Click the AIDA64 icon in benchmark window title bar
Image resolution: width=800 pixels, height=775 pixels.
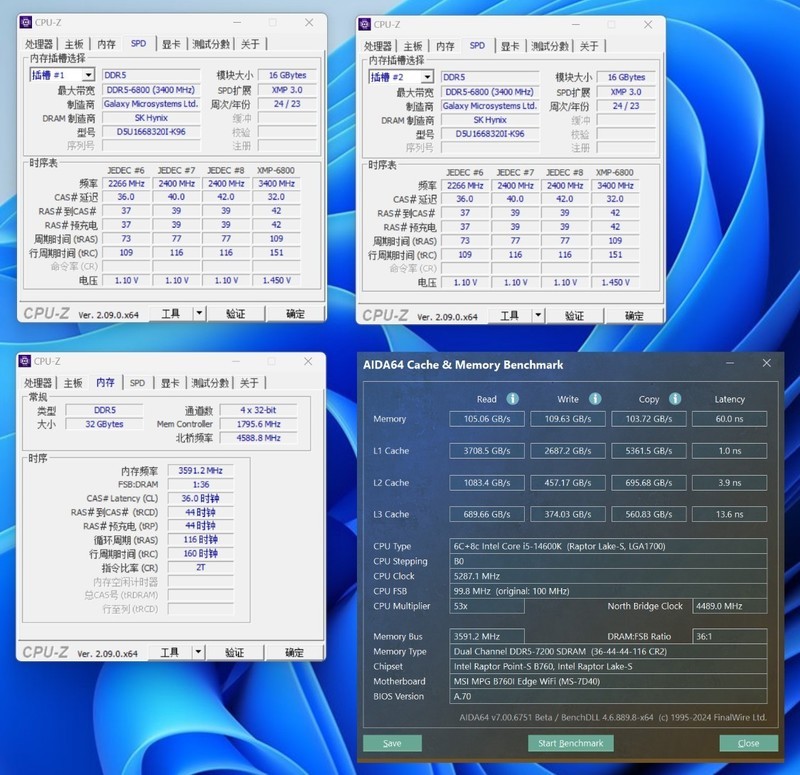pos(362,364)
